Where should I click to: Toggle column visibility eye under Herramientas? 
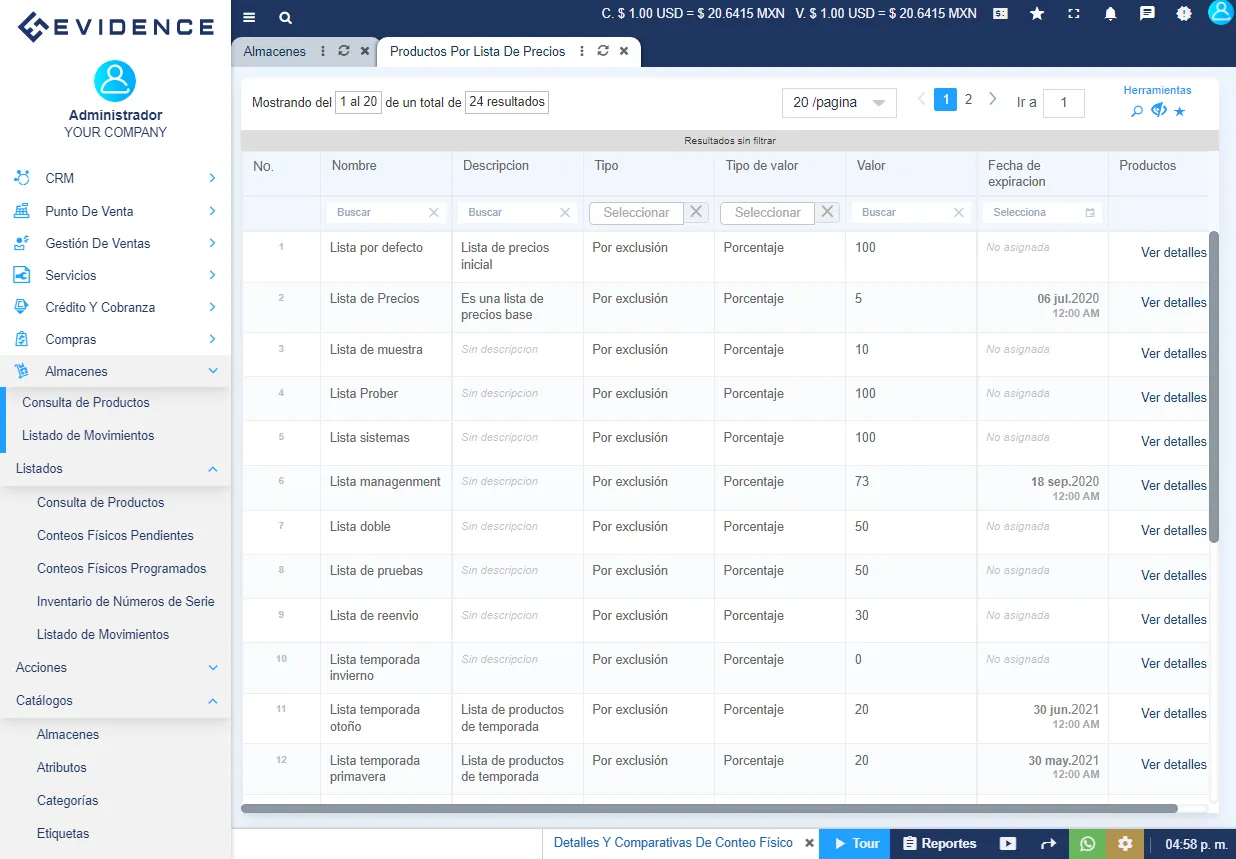point(1159,111)
